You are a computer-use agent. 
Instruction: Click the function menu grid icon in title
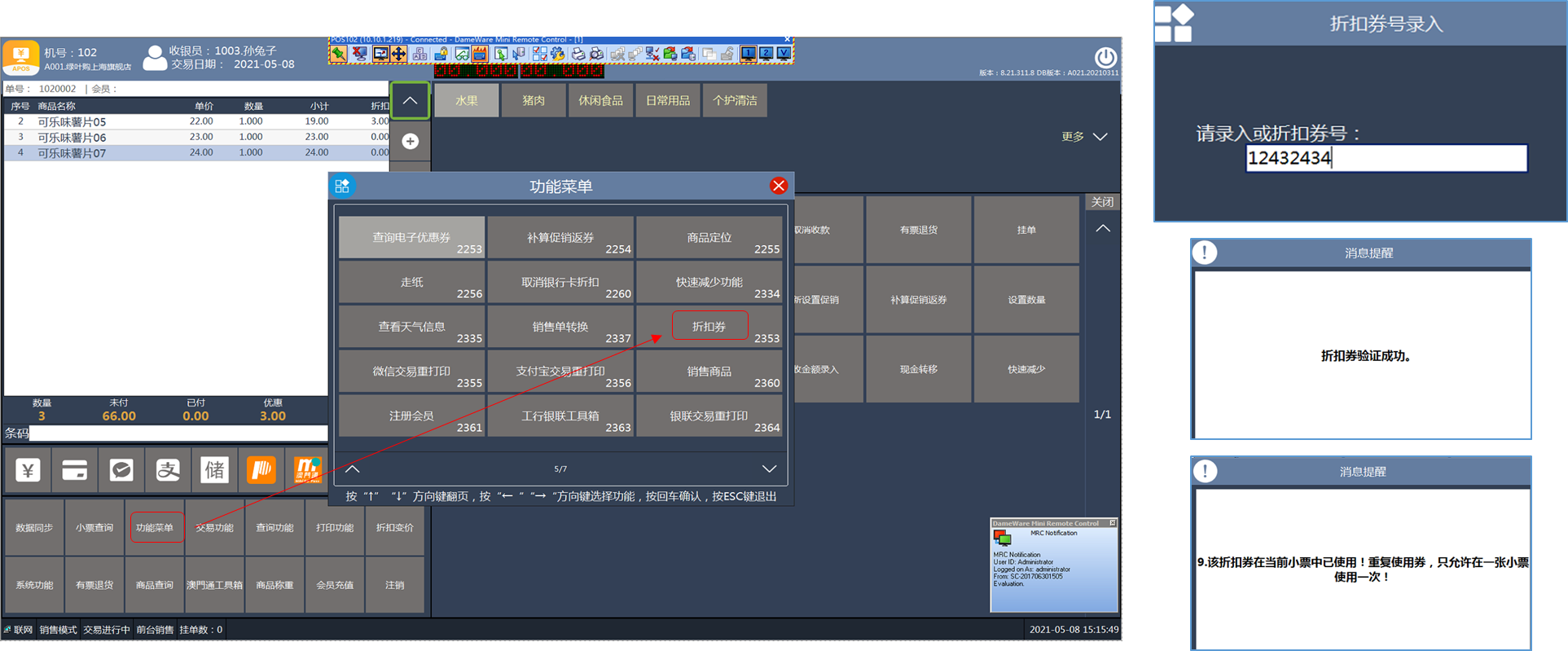342,186
